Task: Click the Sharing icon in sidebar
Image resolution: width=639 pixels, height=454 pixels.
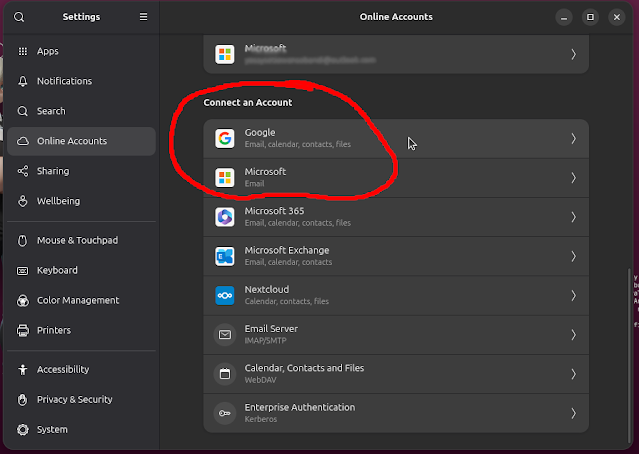Action: (x=23, y=171)
